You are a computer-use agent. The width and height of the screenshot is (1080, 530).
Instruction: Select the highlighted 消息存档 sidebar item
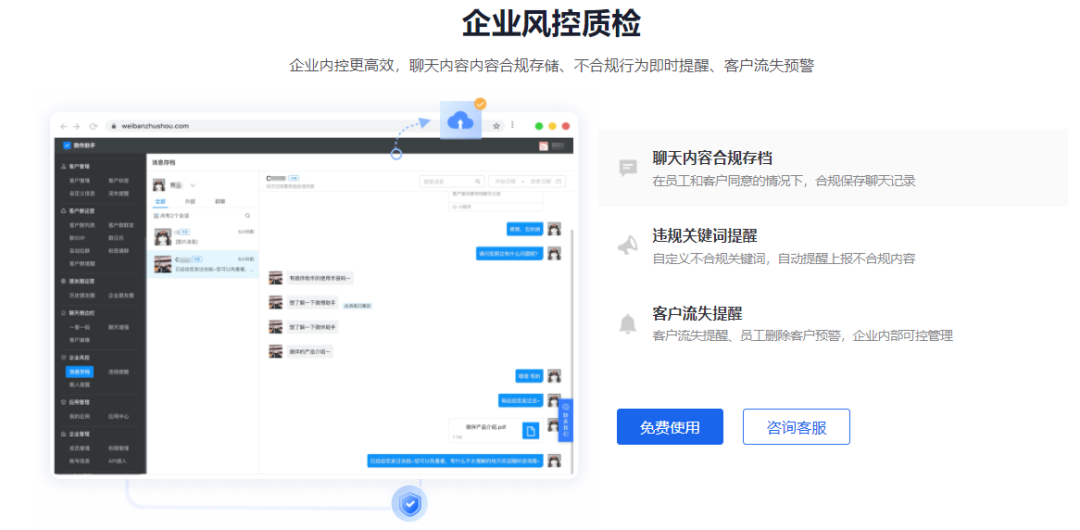tap(78, 371)
